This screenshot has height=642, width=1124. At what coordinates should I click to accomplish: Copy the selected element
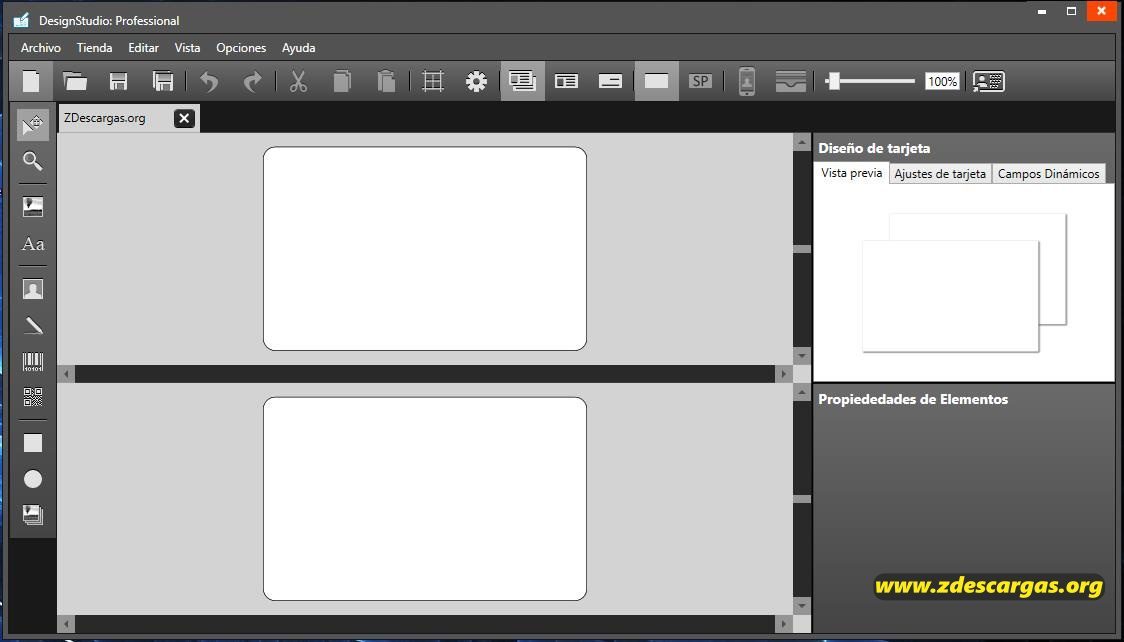click(342, 81)
